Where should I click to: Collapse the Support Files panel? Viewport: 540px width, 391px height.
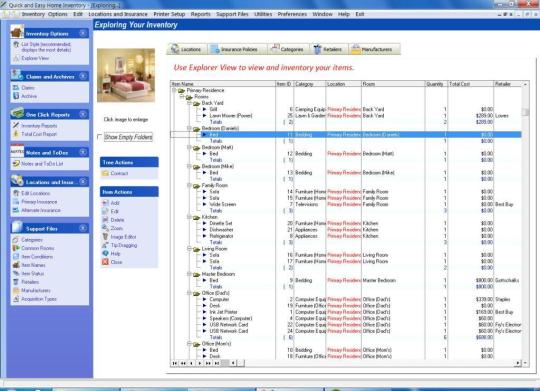[83, 228]
